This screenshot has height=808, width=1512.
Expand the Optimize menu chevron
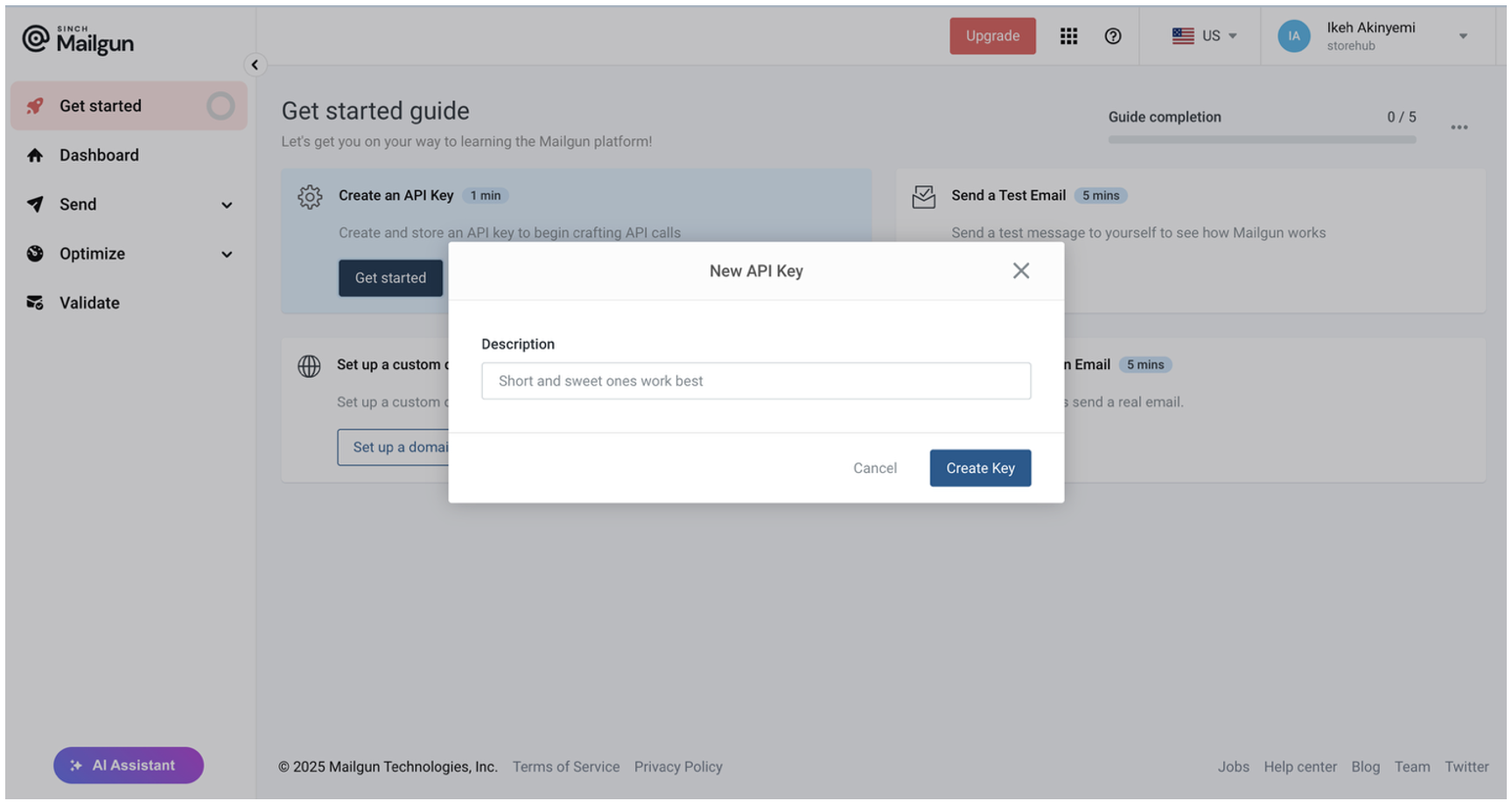(x=227, y=254)
